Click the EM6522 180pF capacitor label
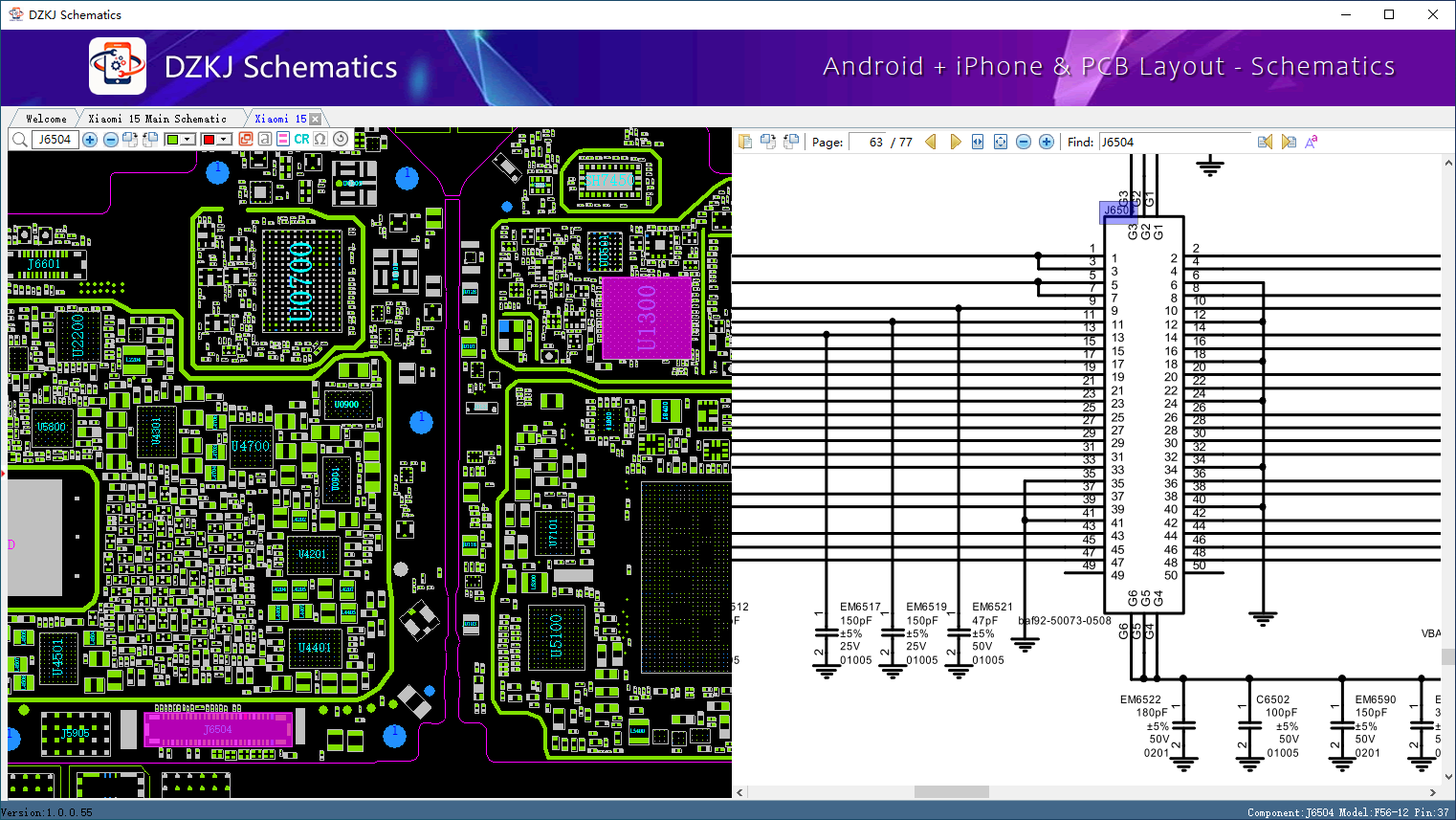The image size is (1456, 820). point(1140,699)
